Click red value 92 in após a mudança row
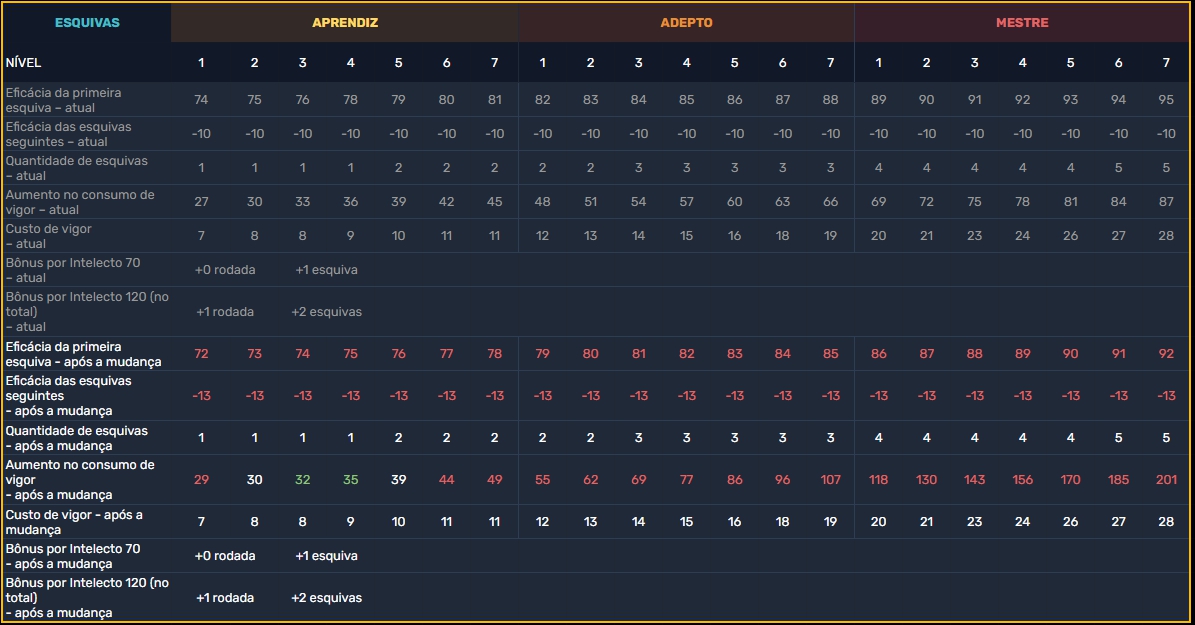The image size is (1195, 625). point(1166,354)
